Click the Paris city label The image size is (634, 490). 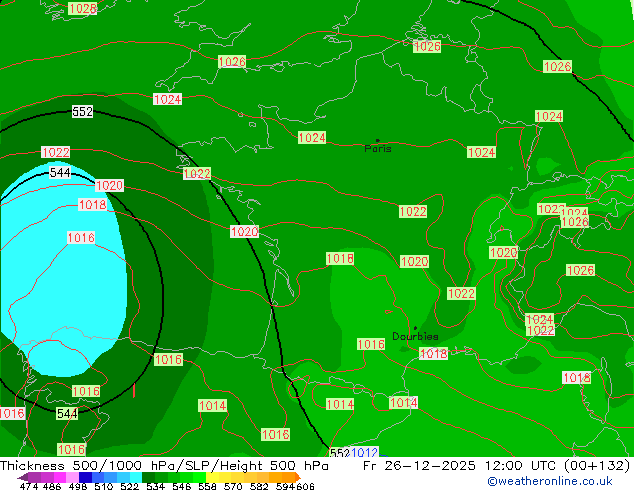click(x=378, y=148)
